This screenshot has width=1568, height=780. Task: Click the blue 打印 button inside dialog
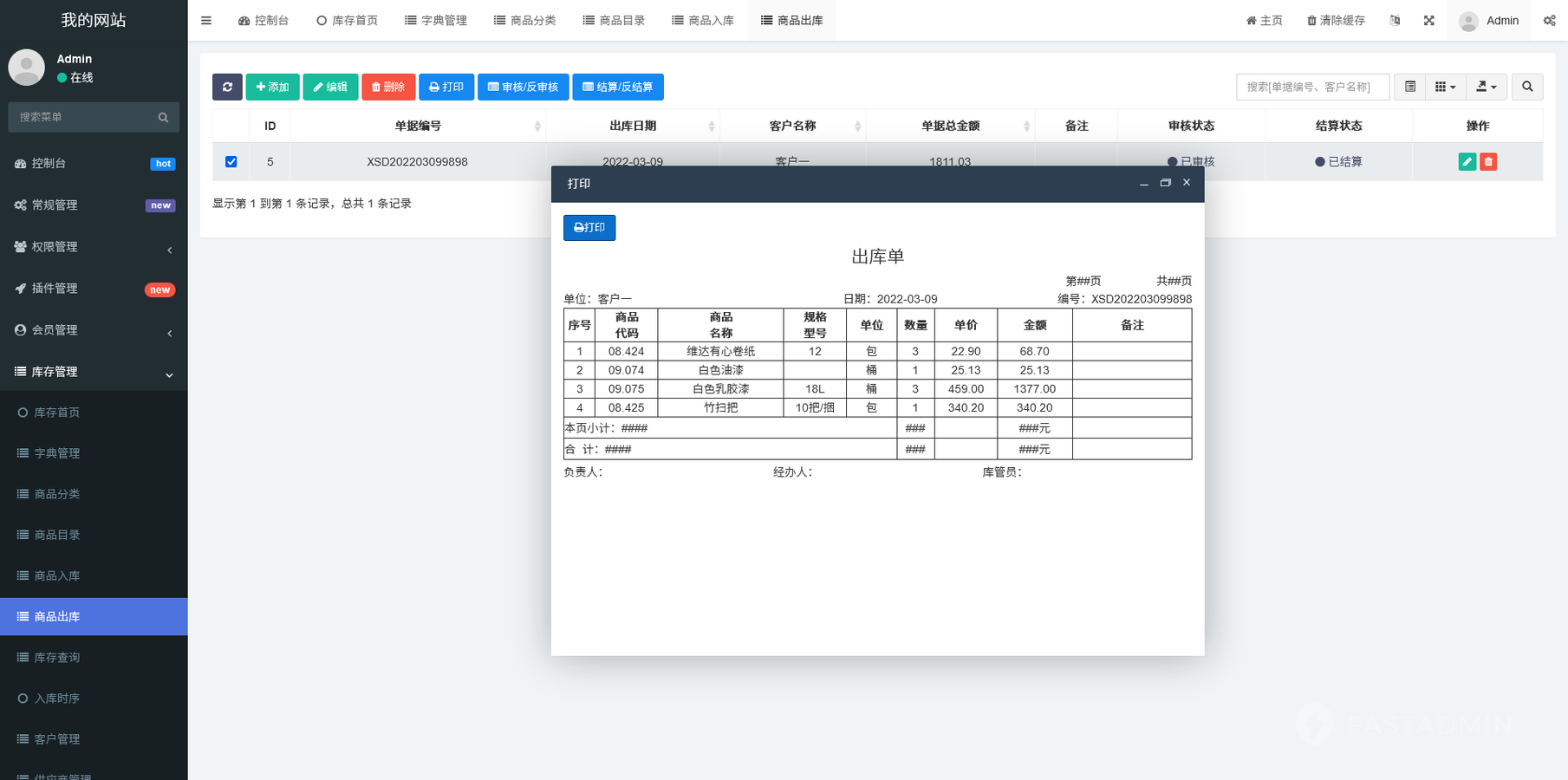click(589, 228)
